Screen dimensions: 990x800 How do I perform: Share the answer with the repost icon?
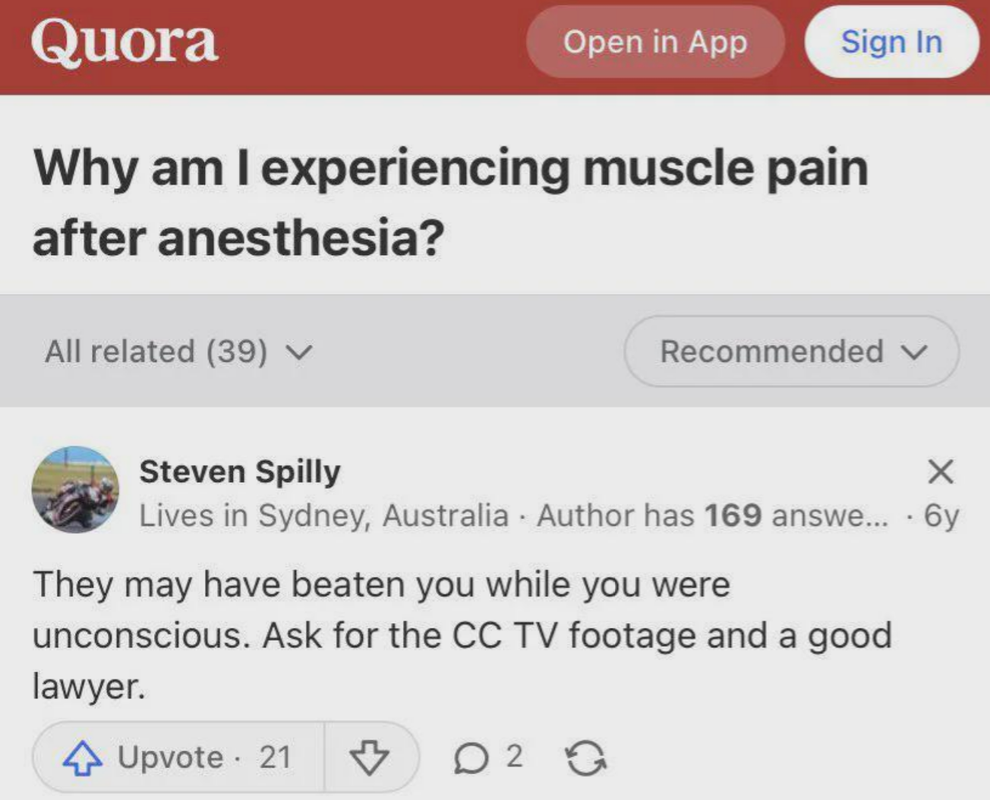(x=586, y=758)
